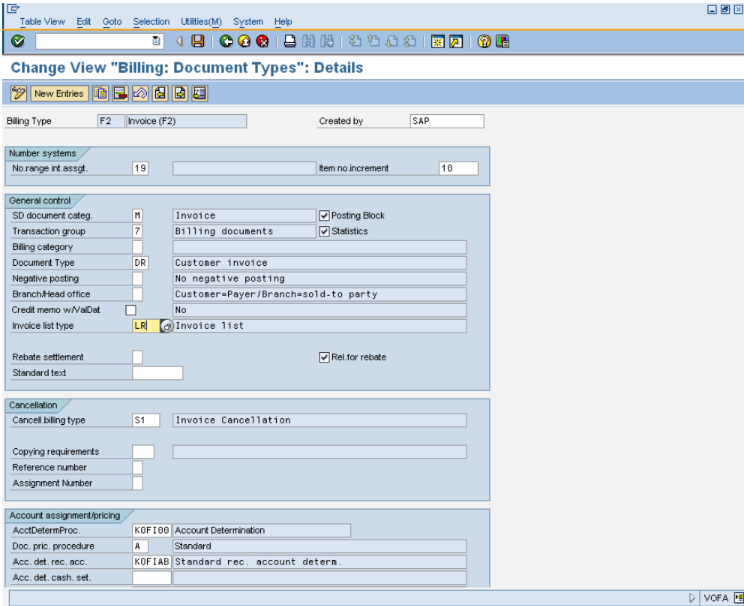Open the Selection menu
744x606 pixels.
point(151,21)
